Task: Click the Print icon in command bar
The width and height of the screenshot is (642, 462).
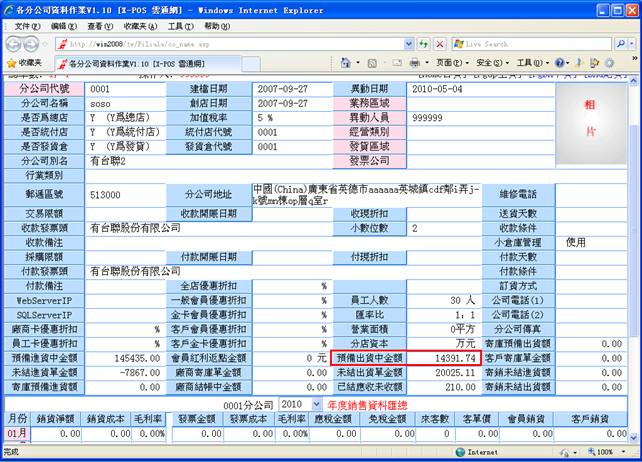Action: pyautogui.click(x=415, y=63)
